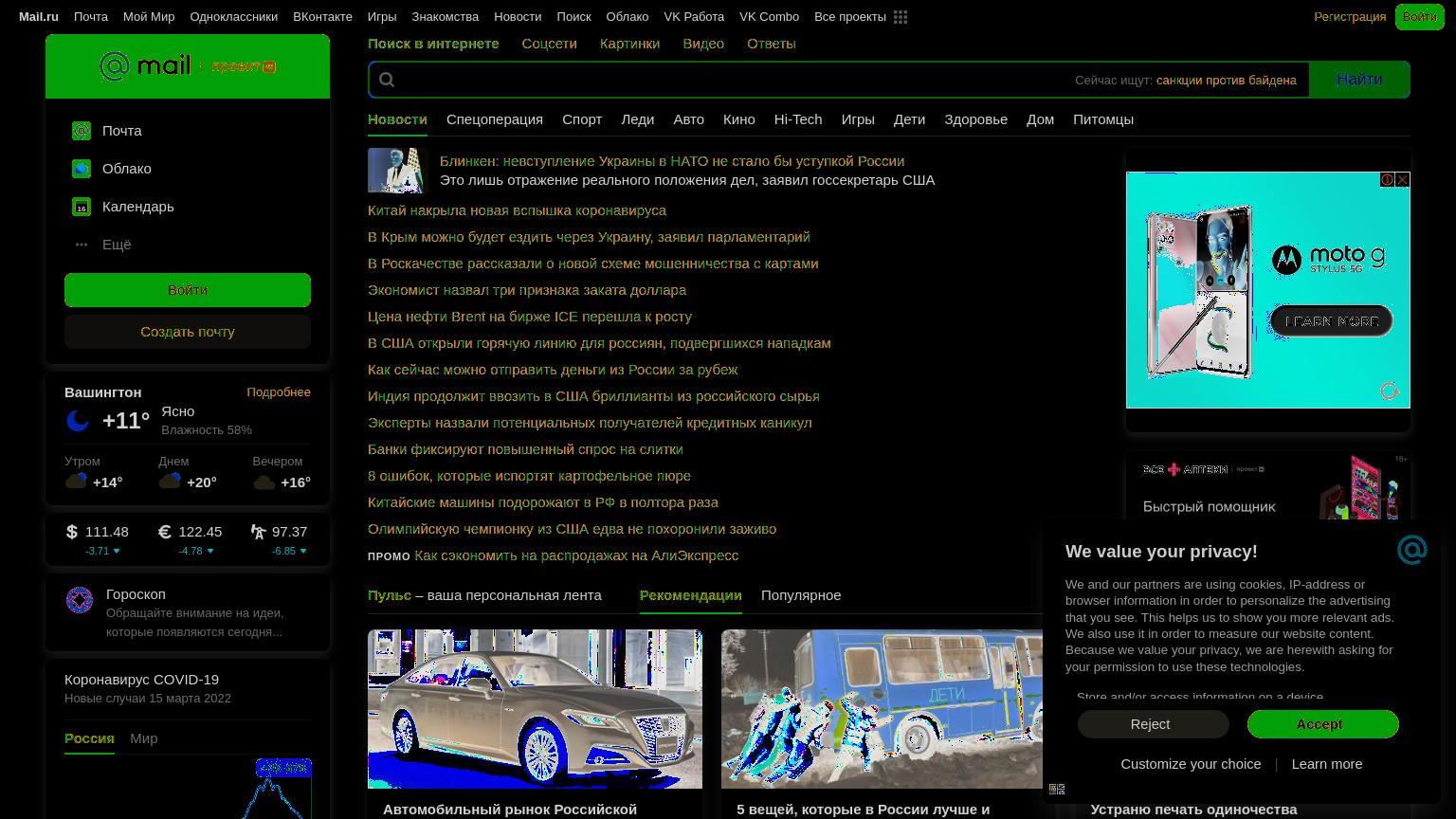Viewport: 1456px width, 819px height.
Task: Click the moon weather icon
Action: pyautogui.click(x=78, y=420)
